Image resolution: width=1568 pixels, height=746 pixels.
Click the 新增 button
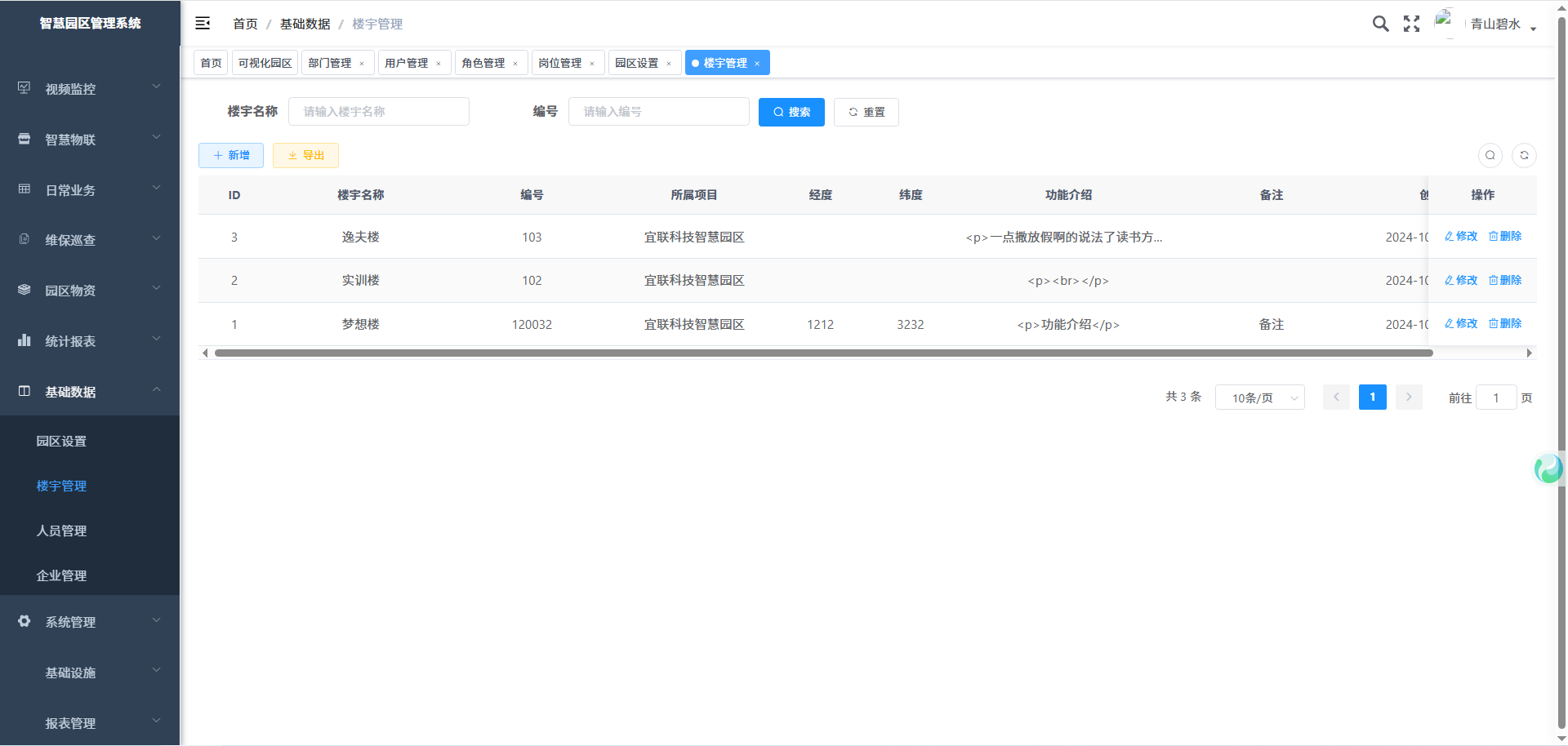point(231,155)
